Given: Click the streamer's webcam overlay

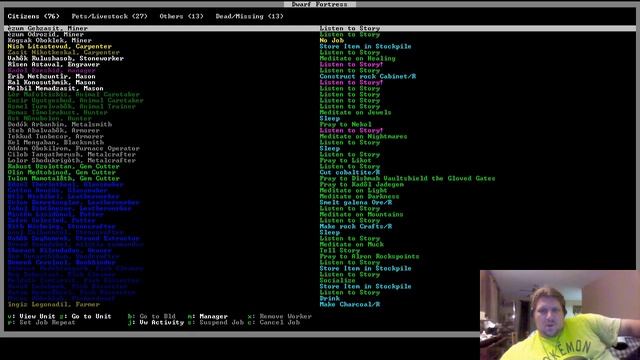Looking at the screenshot, I should (x=560, y=315).
